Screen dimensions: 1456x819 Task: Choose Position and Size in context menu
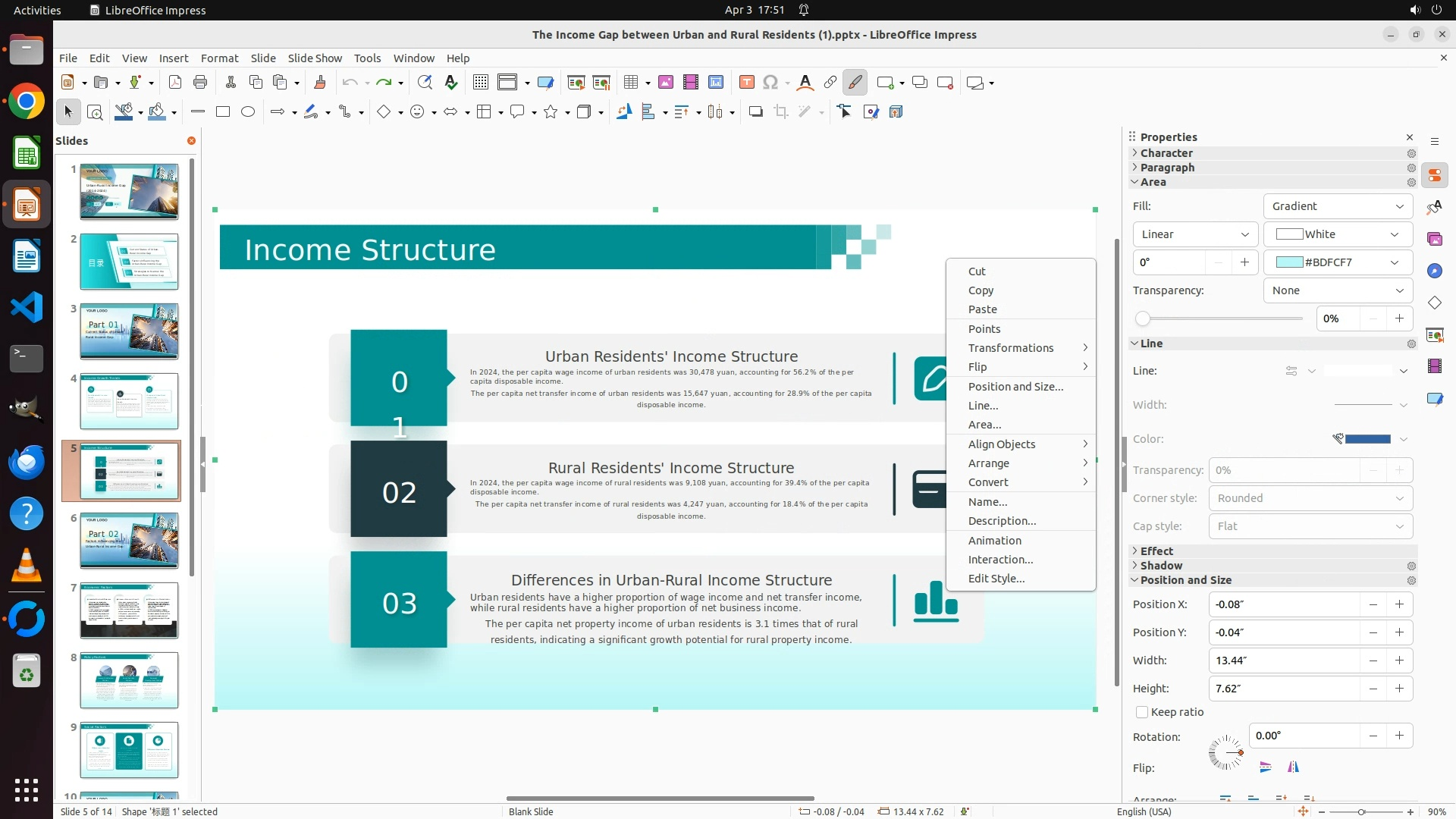[x=1015, y=387]
